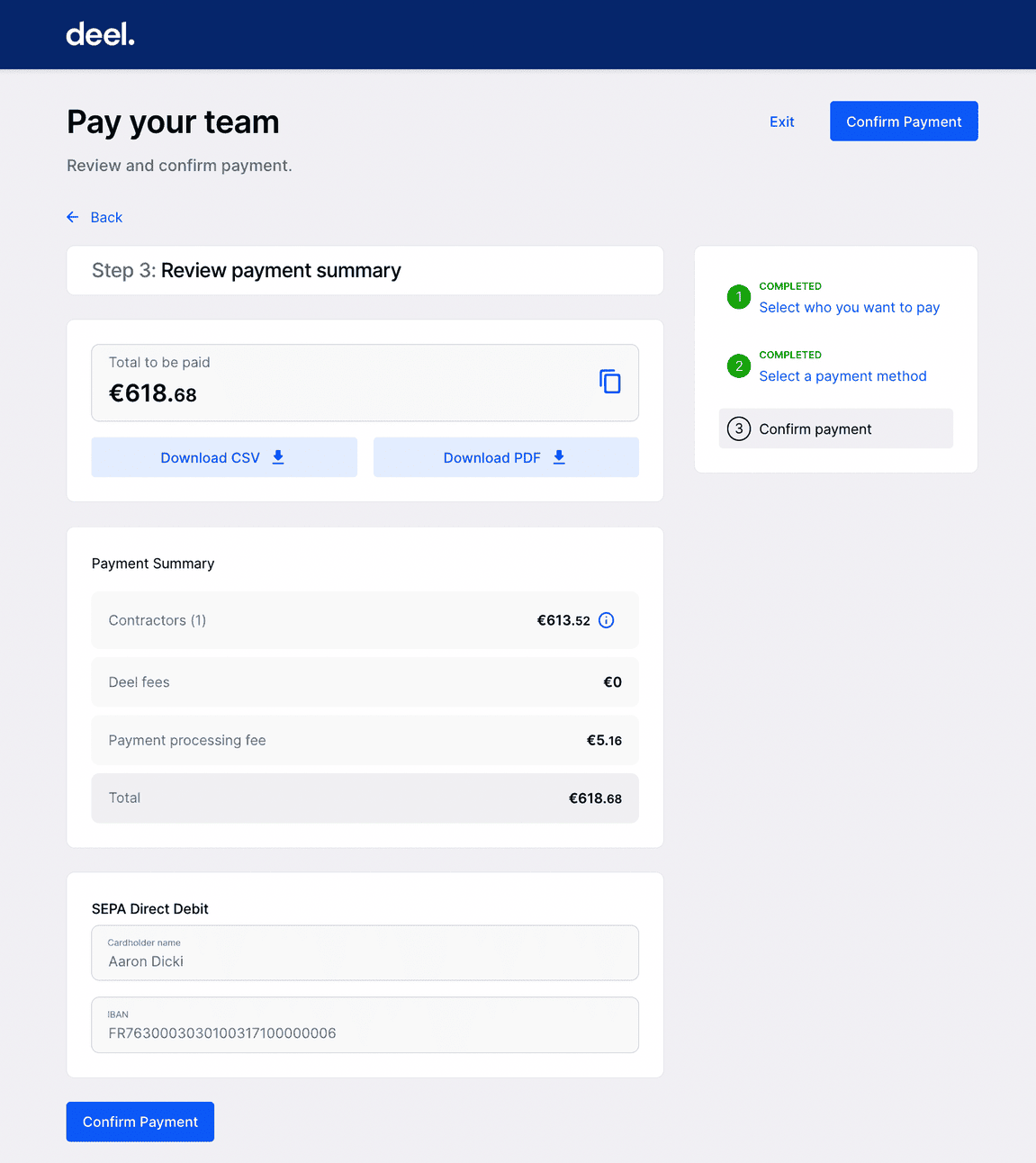The width and height of the screenshot is (1036, 1163).
Task: Click the green step 2 completed circle
Action: pyautogui.click(x=738, y=366)
